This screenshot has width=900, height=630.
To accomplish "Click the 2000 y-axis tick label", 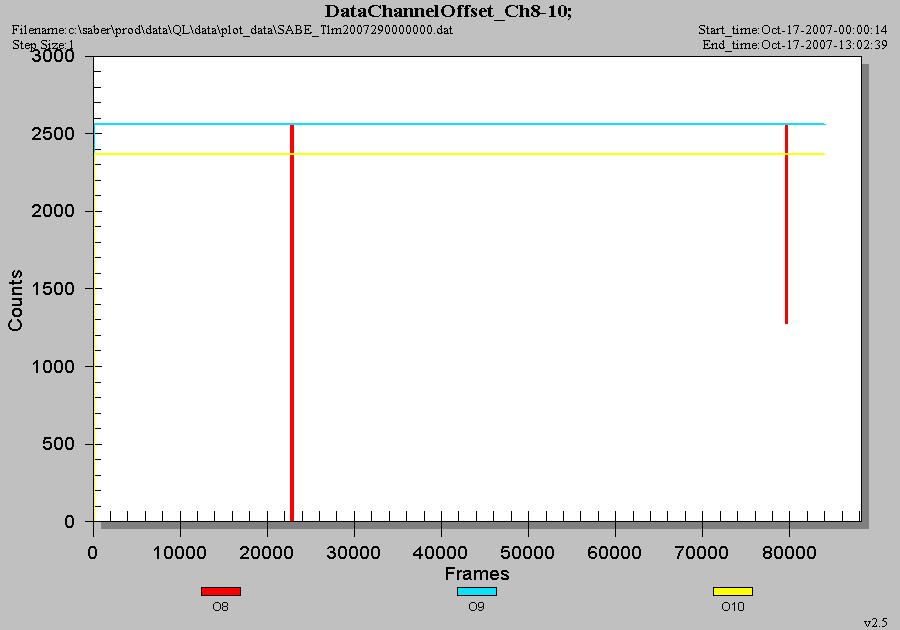I will pyautogui.click(x=53, y=211).
